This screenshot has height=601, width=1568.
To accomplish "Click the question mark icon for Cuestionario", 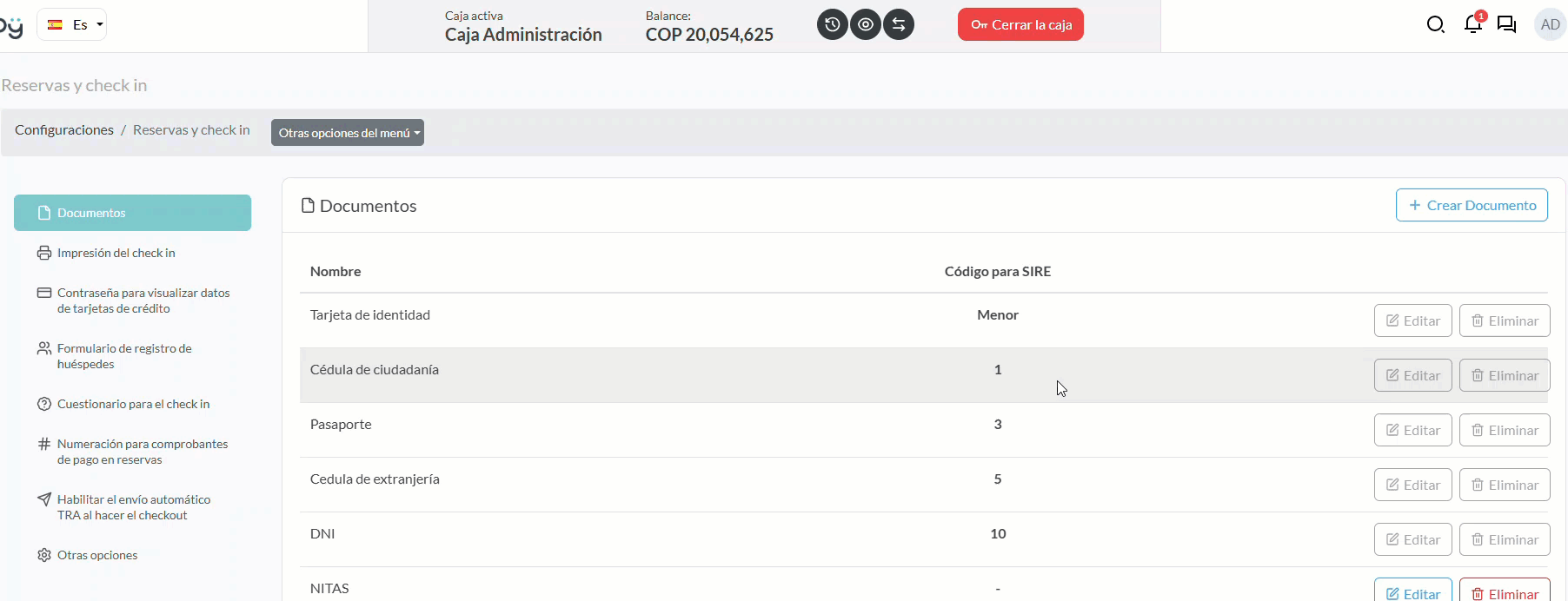I will coord(44,404).
